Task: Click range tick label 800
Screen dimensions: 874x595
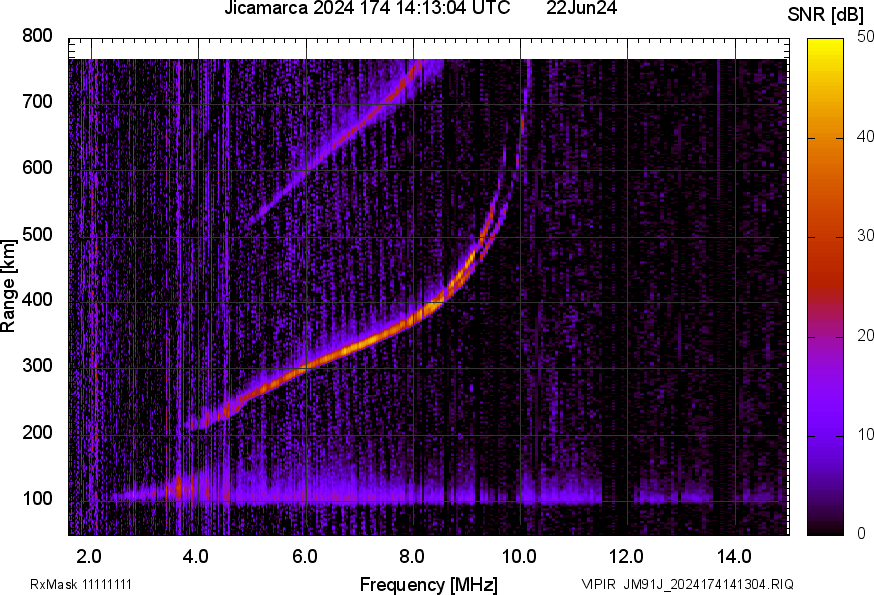Action: pyautogui.click(x=37, y=36)
